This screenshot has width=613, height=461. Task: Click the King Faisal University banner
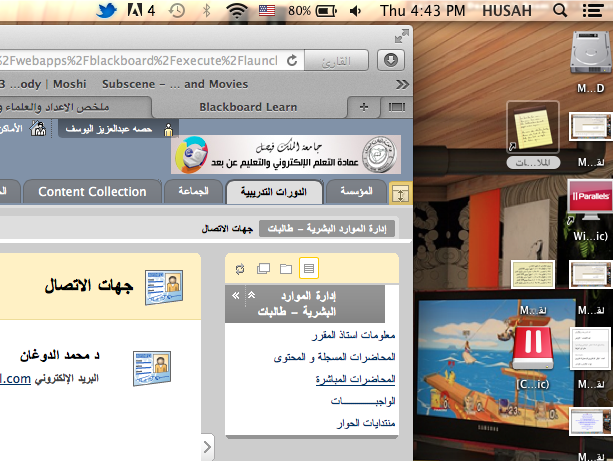click(286, 154)
